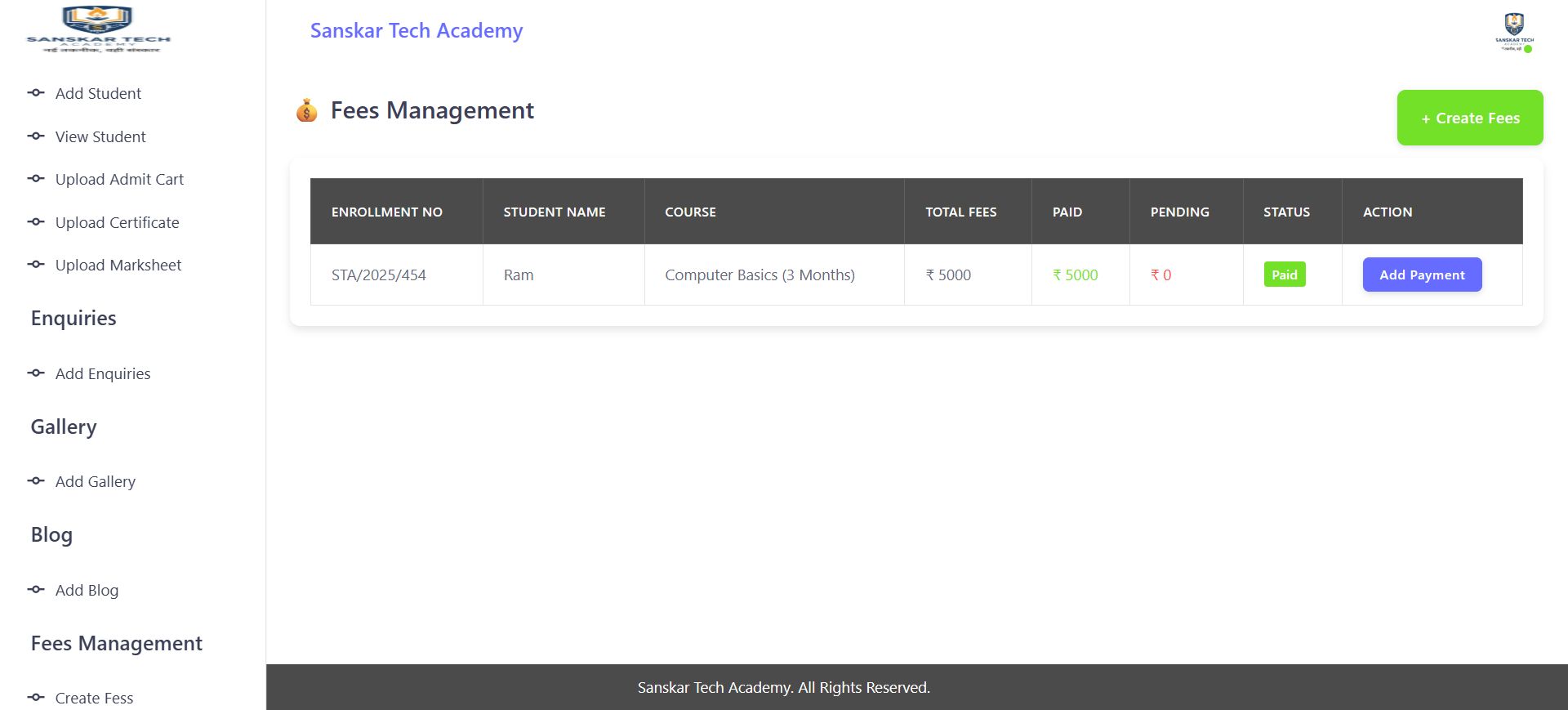Click the green Paid status badge

point(1285,275)
